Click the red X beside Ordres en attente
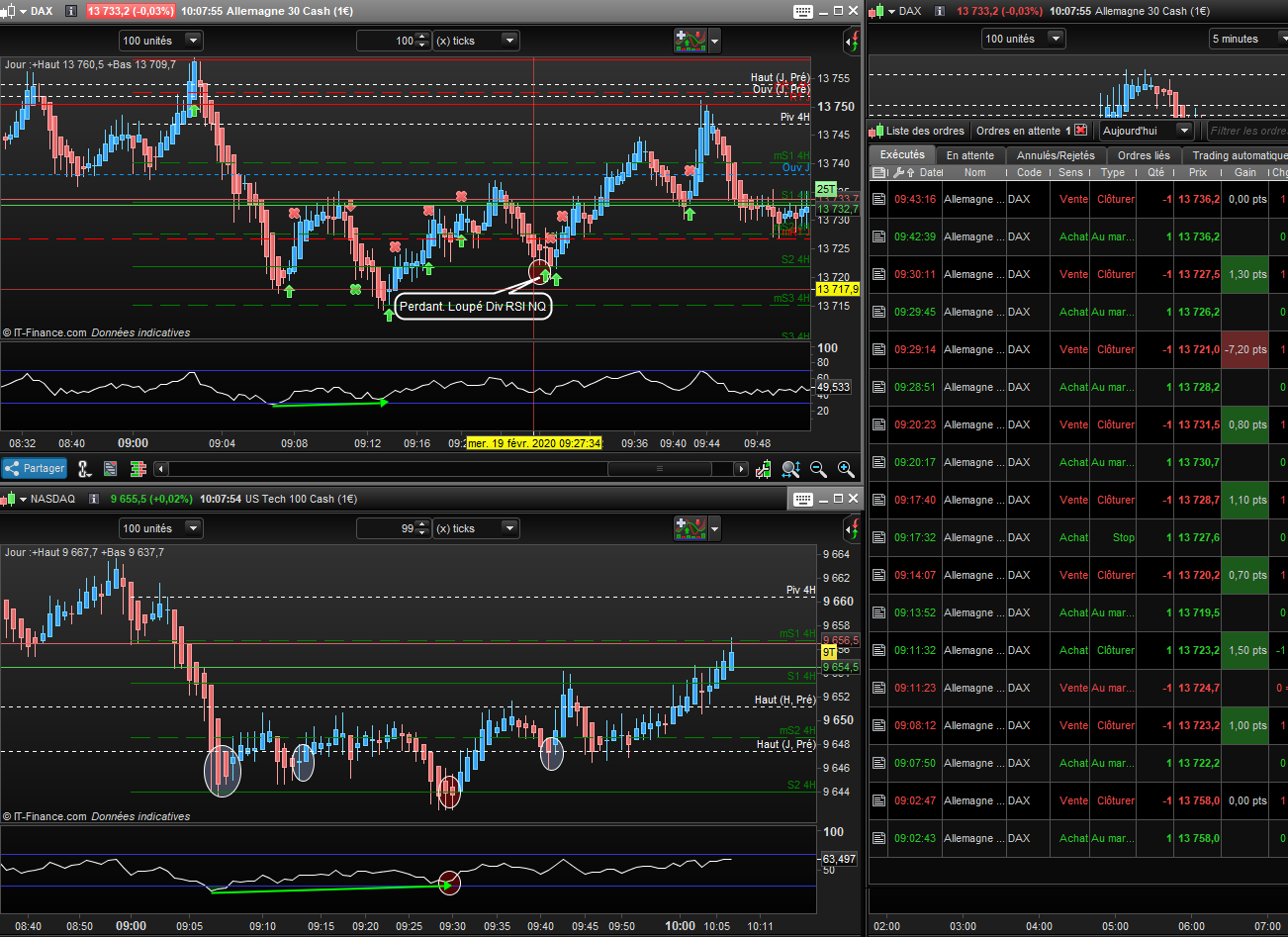Screen dimensions: 1288x937 tap(1081, 131)
